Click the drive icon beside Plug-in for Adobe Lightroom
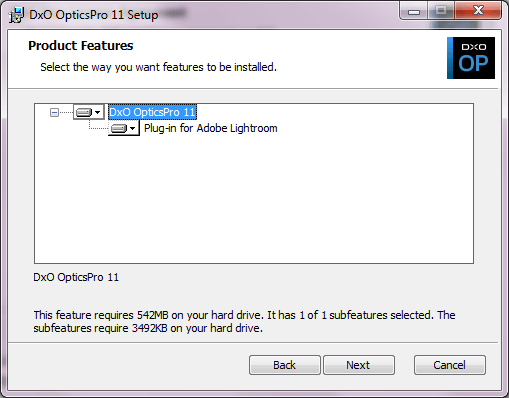 point(119,128)
